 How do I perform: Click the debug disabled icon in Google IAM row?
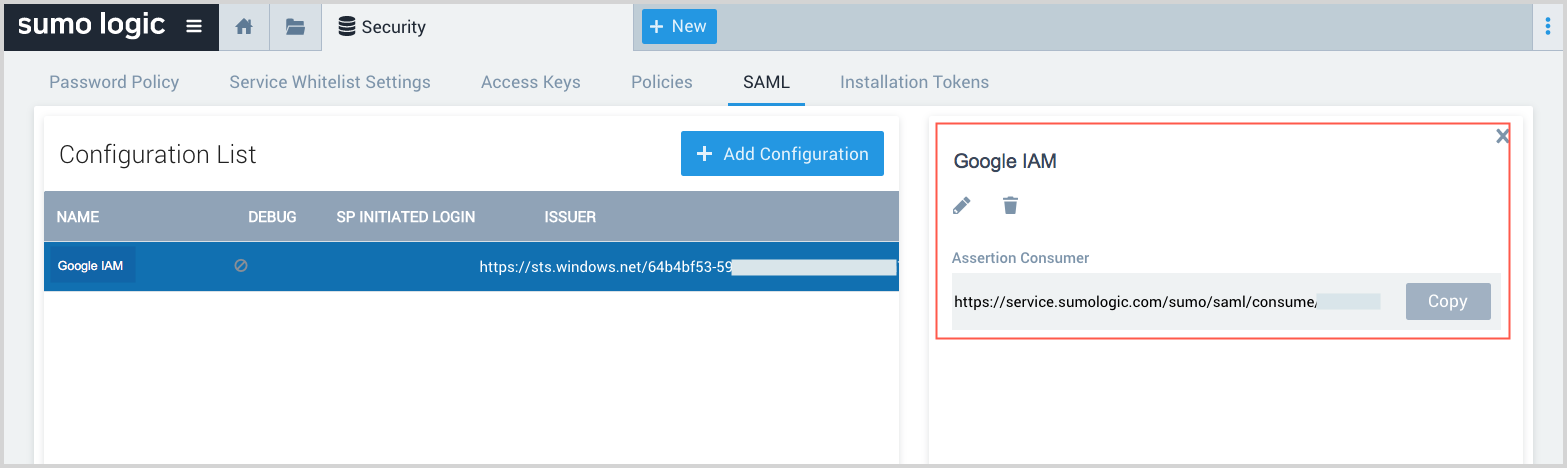(x=241, y=266)
